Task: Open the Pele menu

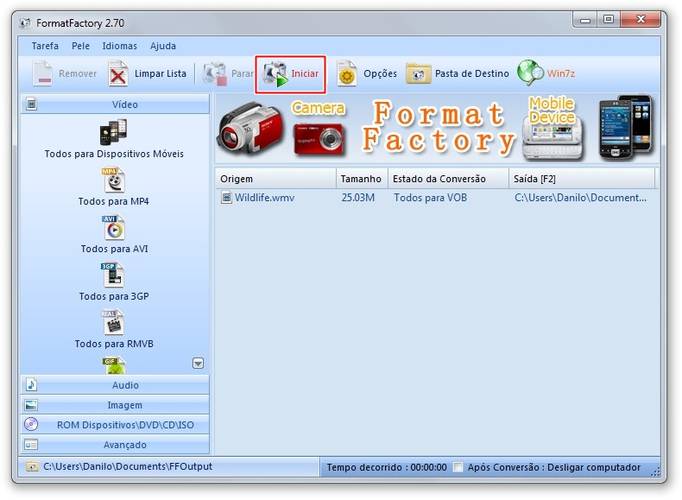Action: (x=80, y=46)
